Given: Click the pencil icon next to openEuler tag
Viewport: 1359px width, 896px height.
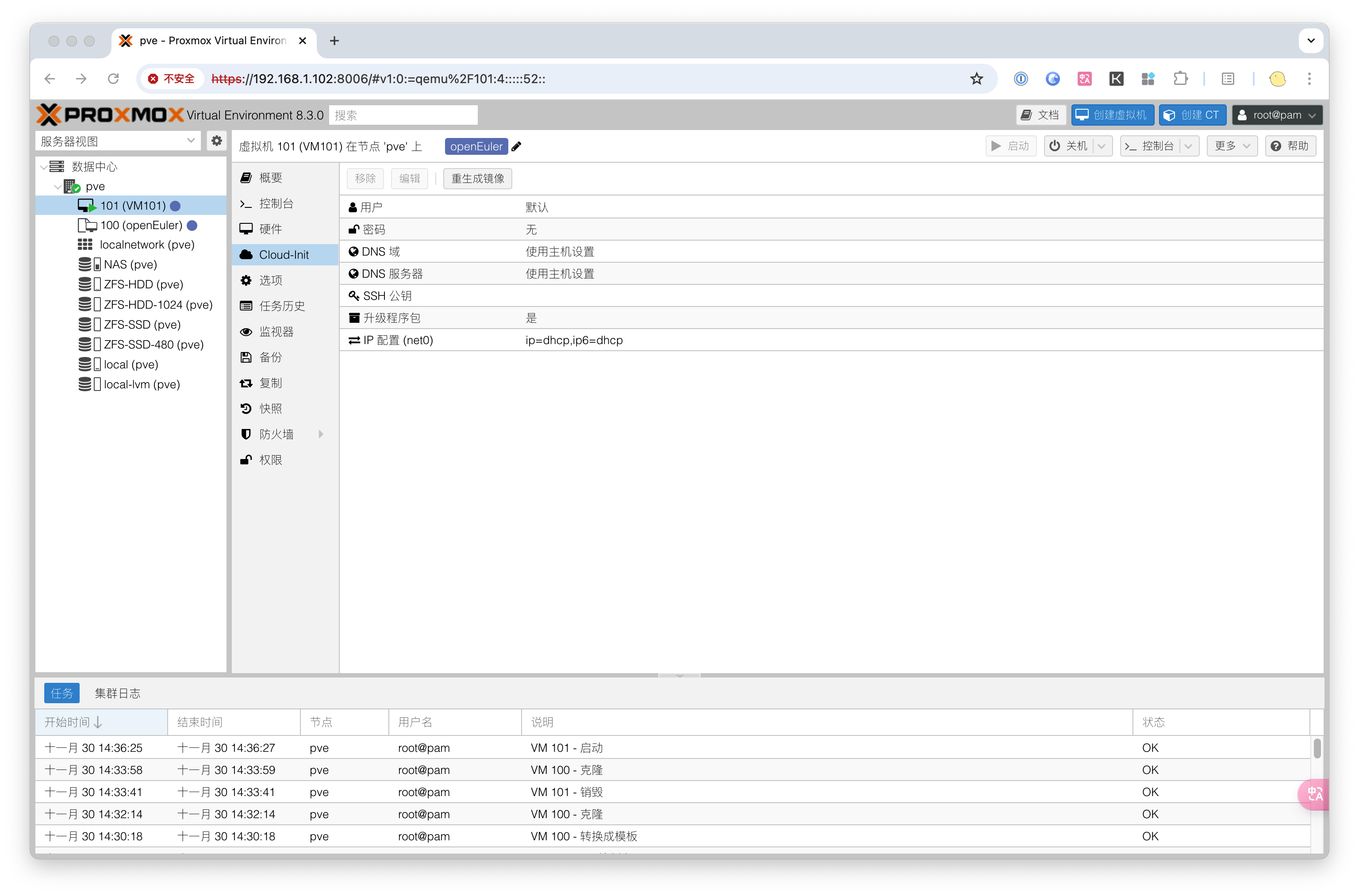Looking at the screenshot, I should tap(517, 146).
